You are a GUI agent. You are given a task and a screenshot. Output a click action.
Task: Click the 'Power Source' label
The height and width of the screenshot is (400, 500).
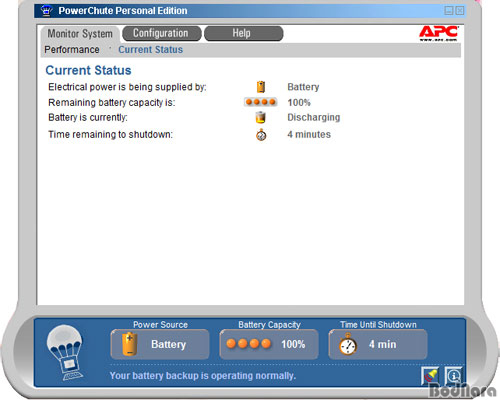click(x=160, y=325)
